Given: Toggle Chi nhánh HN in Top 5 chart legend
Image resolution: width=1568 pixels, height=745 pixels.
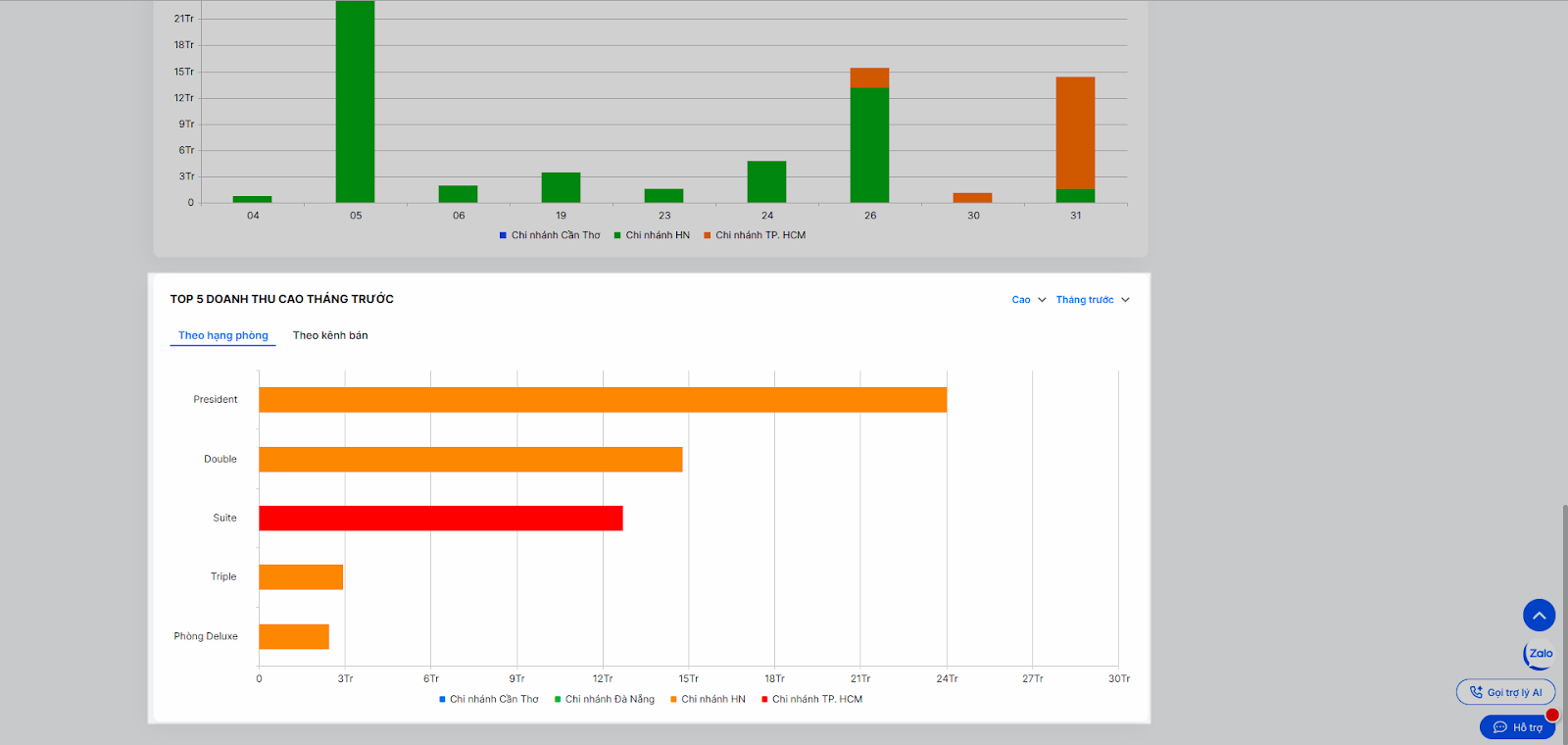Looking at the screenshot, I should [x=708, y=699].
